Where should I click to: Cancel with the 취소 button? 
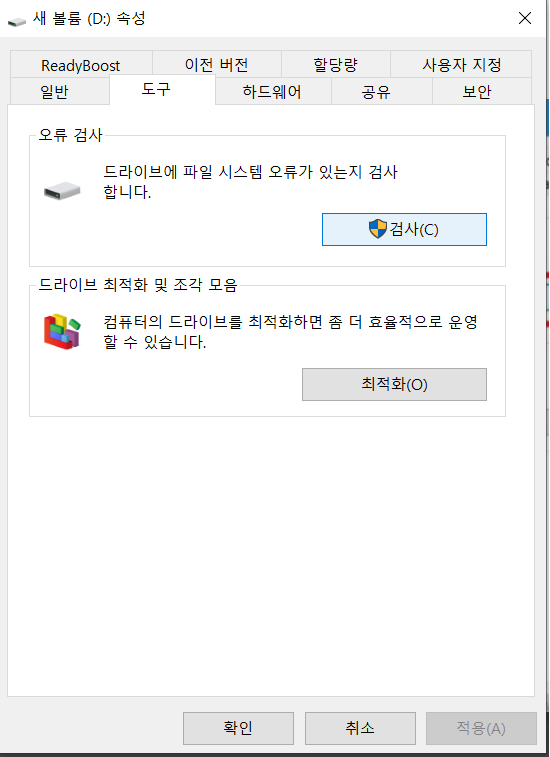coord(360,728)
